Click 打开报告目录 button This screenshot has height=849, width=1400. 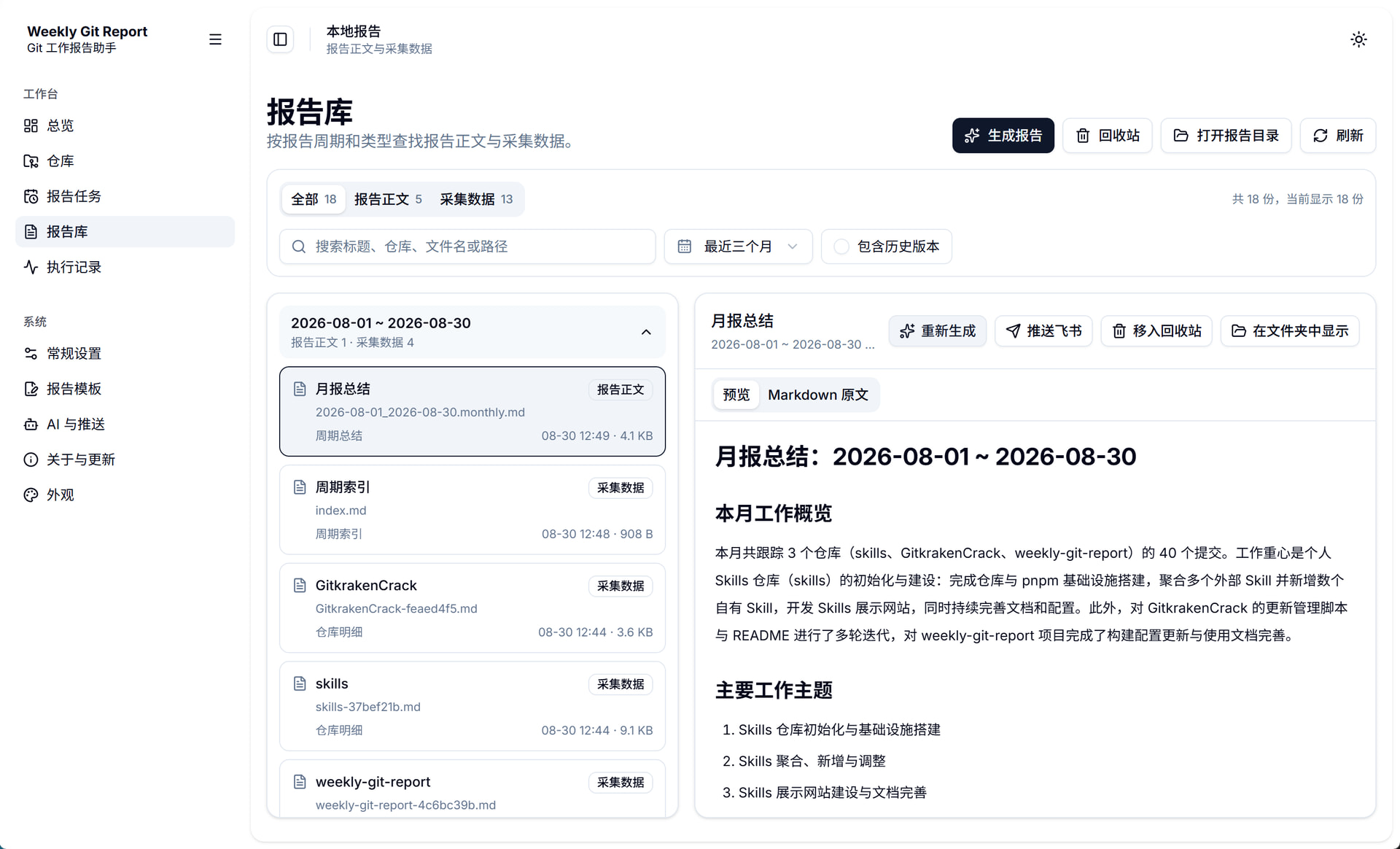(x=1226, y=136)
